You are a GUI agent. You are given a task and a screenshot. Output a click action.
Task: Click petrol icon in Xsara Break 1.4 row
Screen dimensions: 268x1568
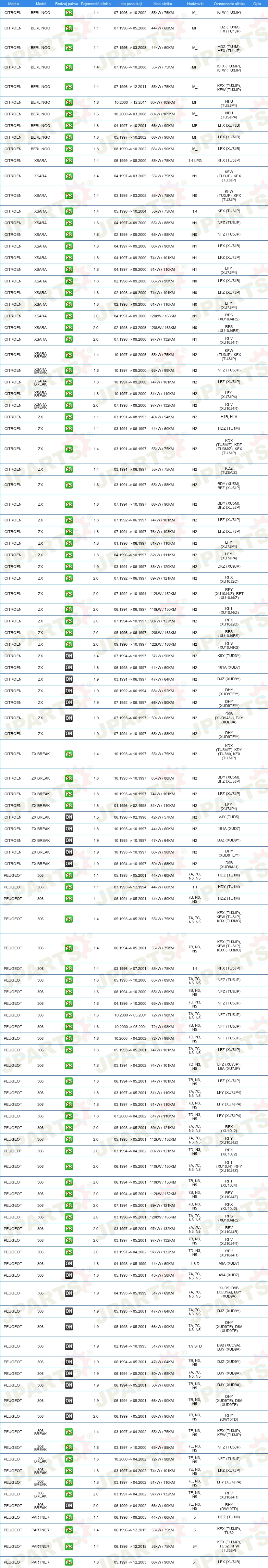(x=69, y=355)
